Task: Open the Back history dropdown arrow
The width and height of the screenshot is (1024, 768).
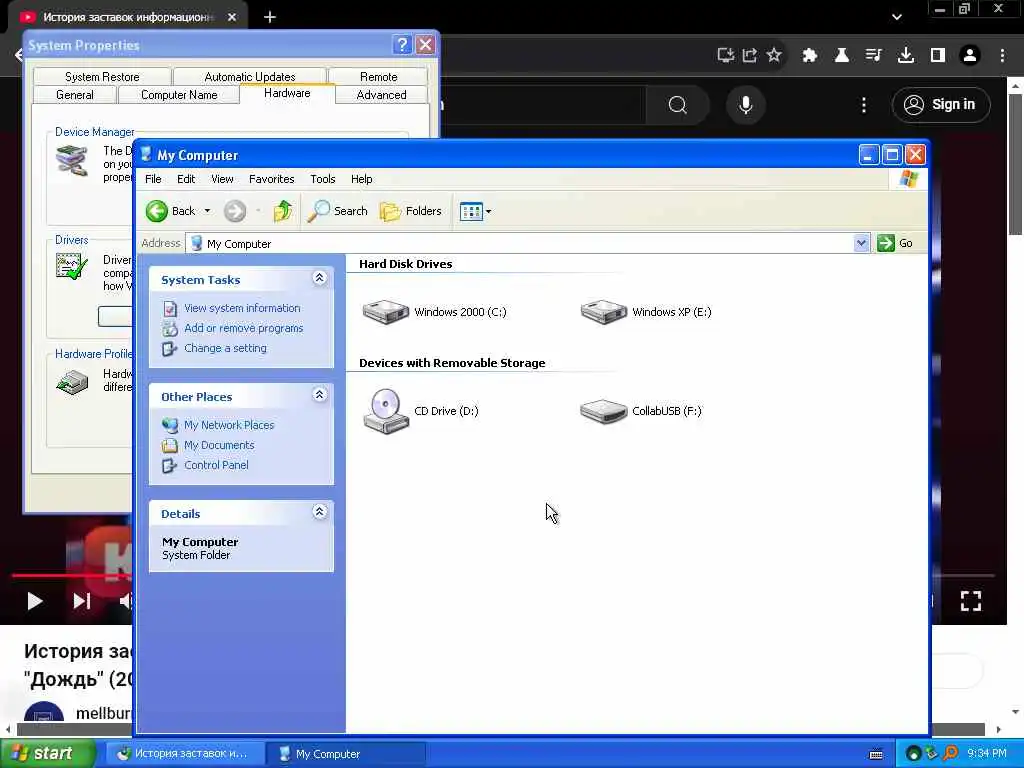Action: (208, 211)
